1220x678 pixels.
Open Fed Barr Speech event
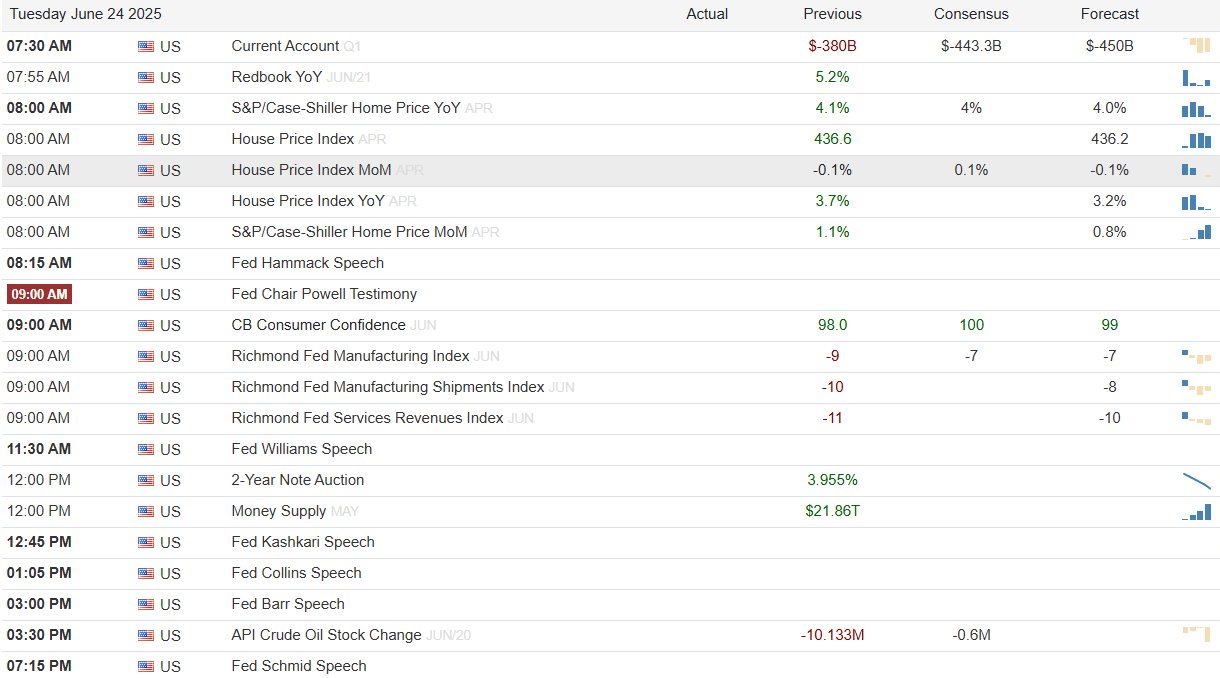tap(288, 604)
